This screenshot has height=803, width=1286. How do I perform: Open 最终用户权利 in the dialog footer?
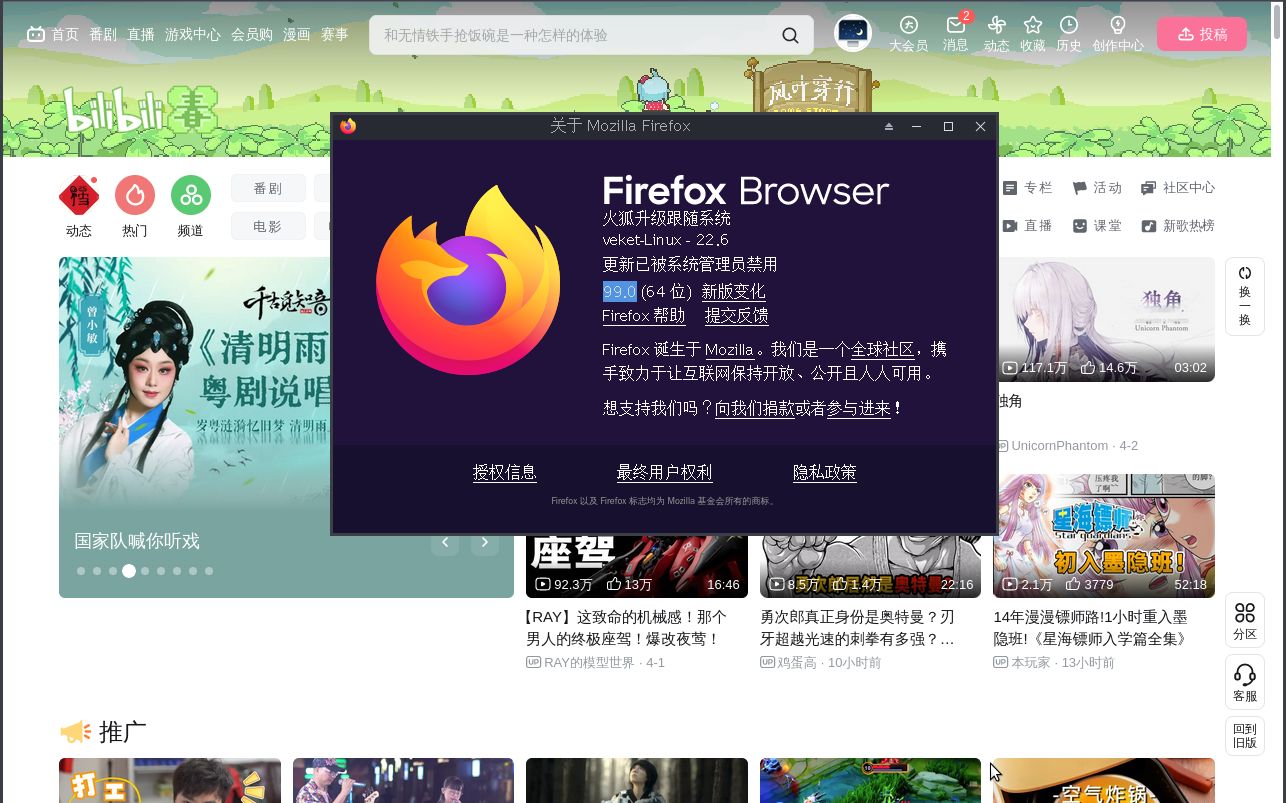coord(665,472)
